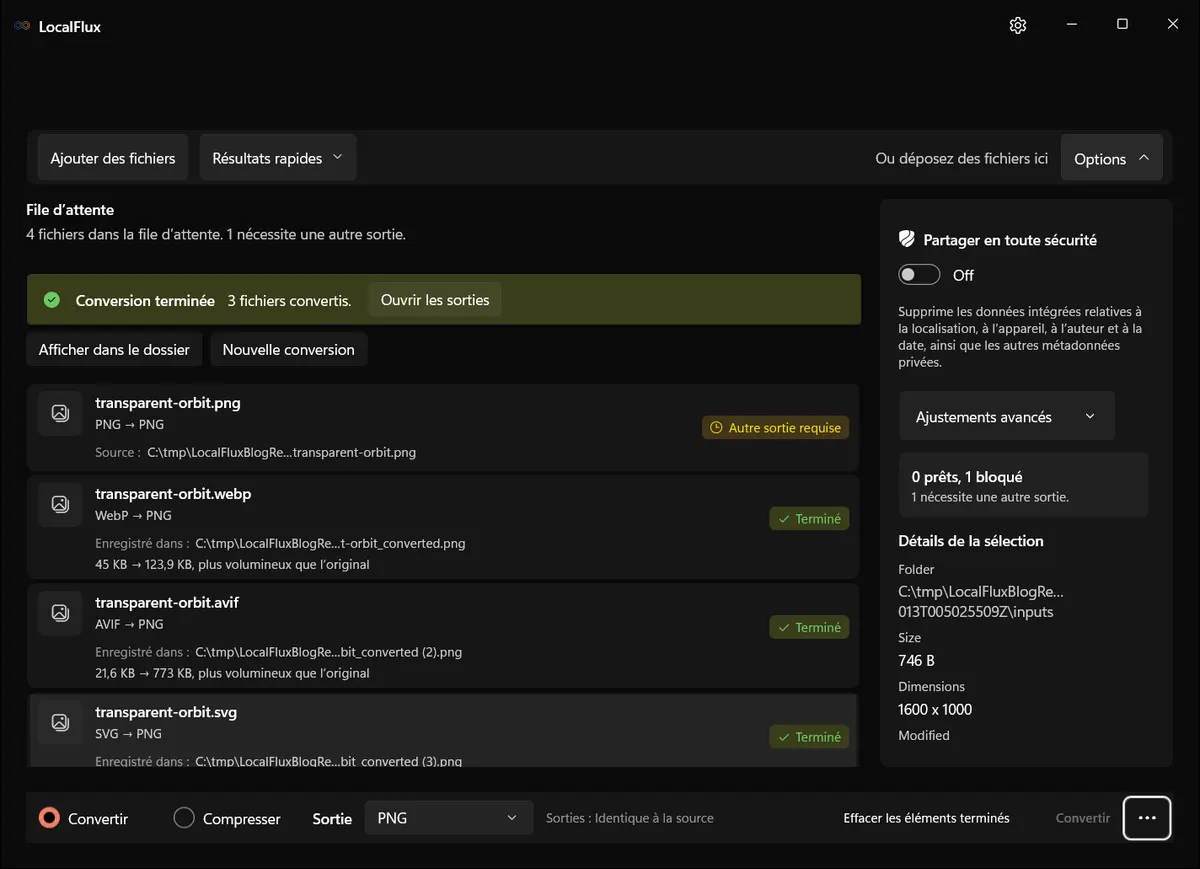
Task: Select the Convertir radio button
Action: point(49,818)
